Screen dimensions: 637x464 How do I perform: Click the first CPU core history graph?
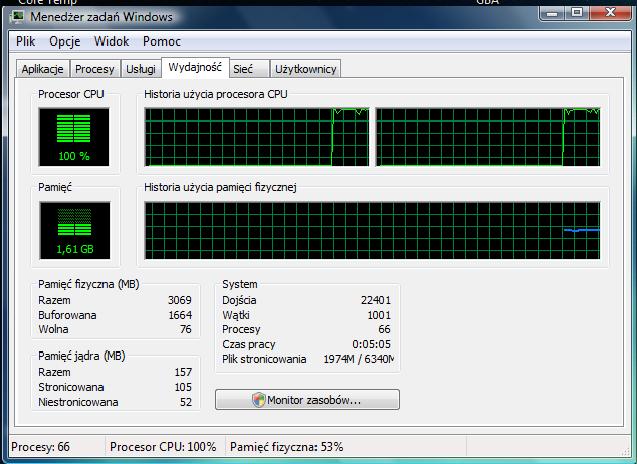(257, 137)
